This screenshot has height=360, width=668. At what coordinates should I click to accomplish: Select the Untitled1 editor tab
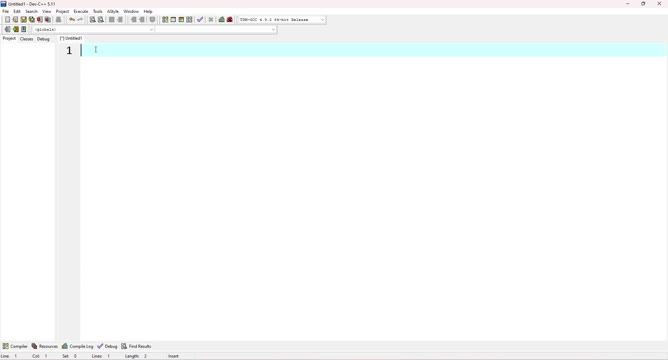tap(71, 38)
